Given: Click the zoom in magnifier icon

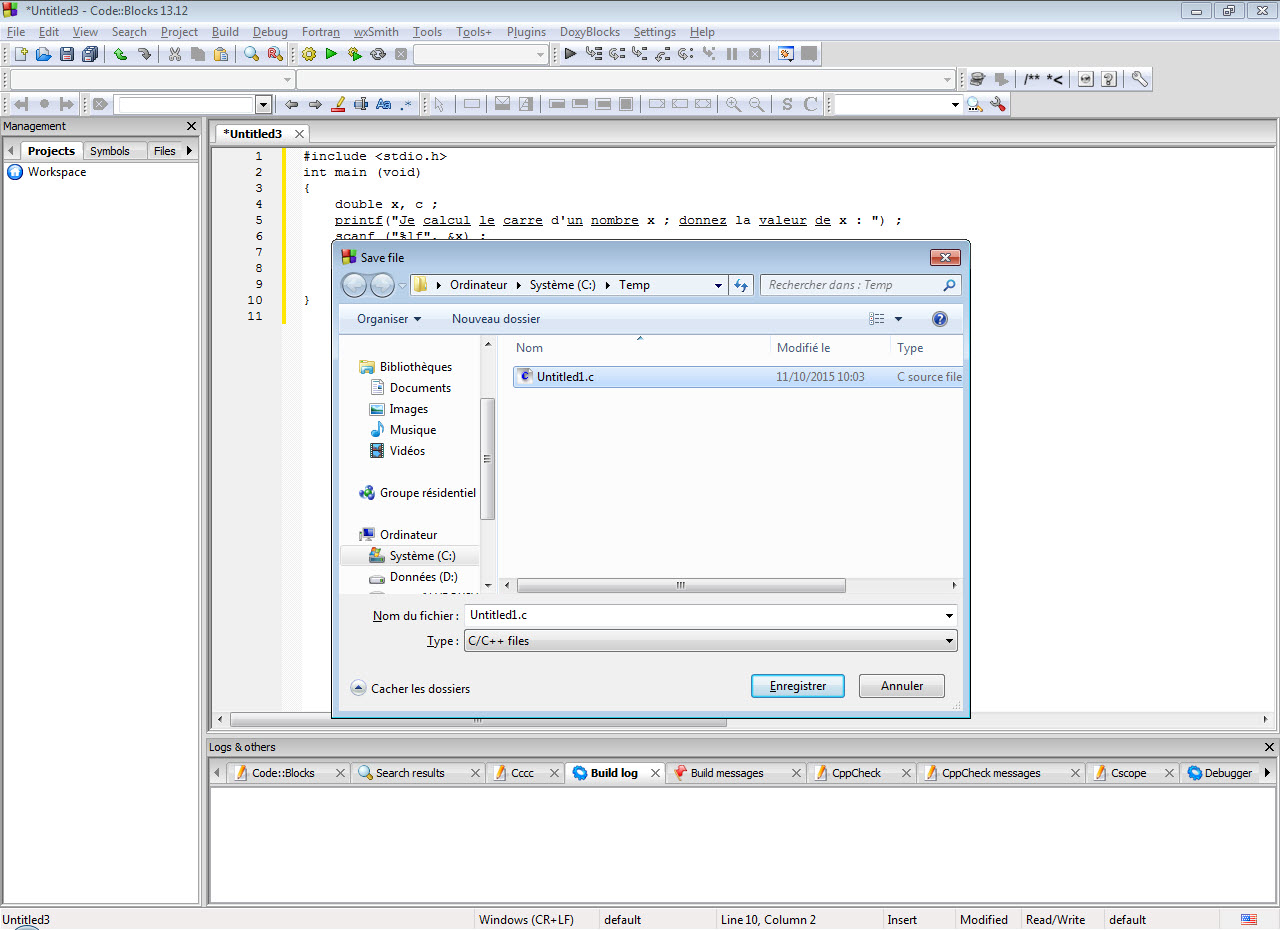Looking at the screenshot, I should [x=733, y=104].
